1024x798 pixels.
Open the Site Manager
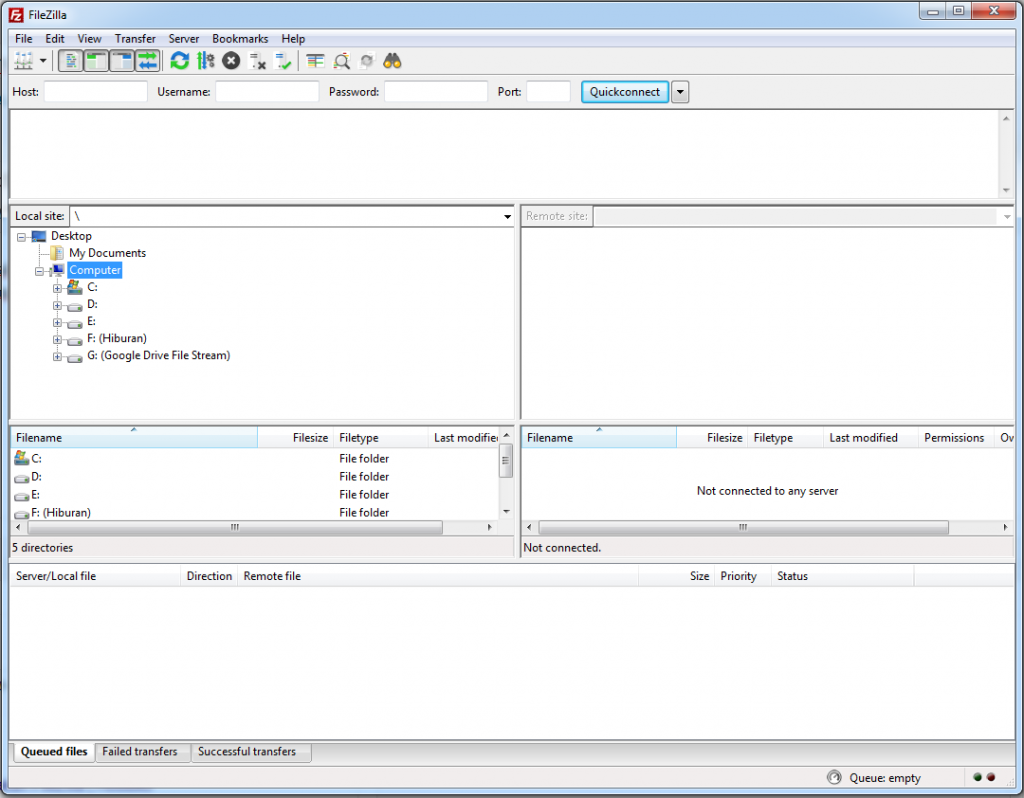point(24,61)
